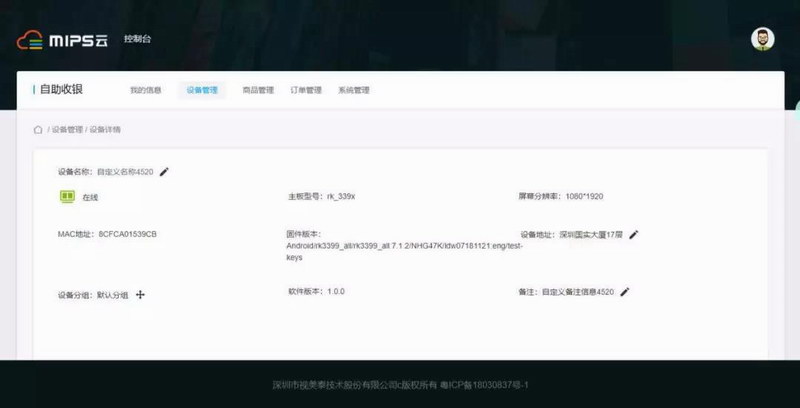
Task: Click 设备详情 breadcrumb item
Action: coord(105,130)
